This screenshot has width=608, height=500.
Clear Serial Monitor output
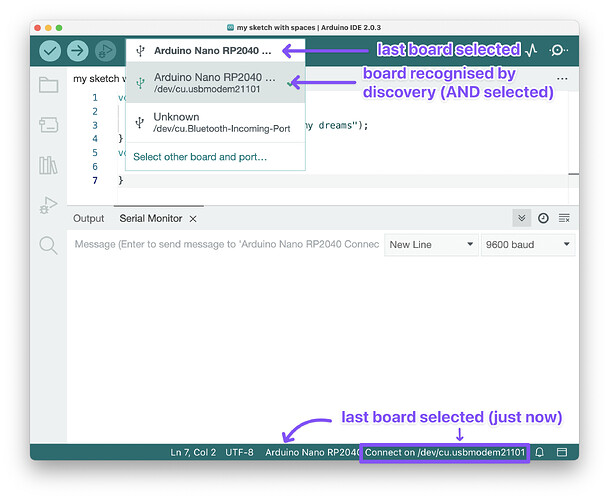[x=564, y=218]
